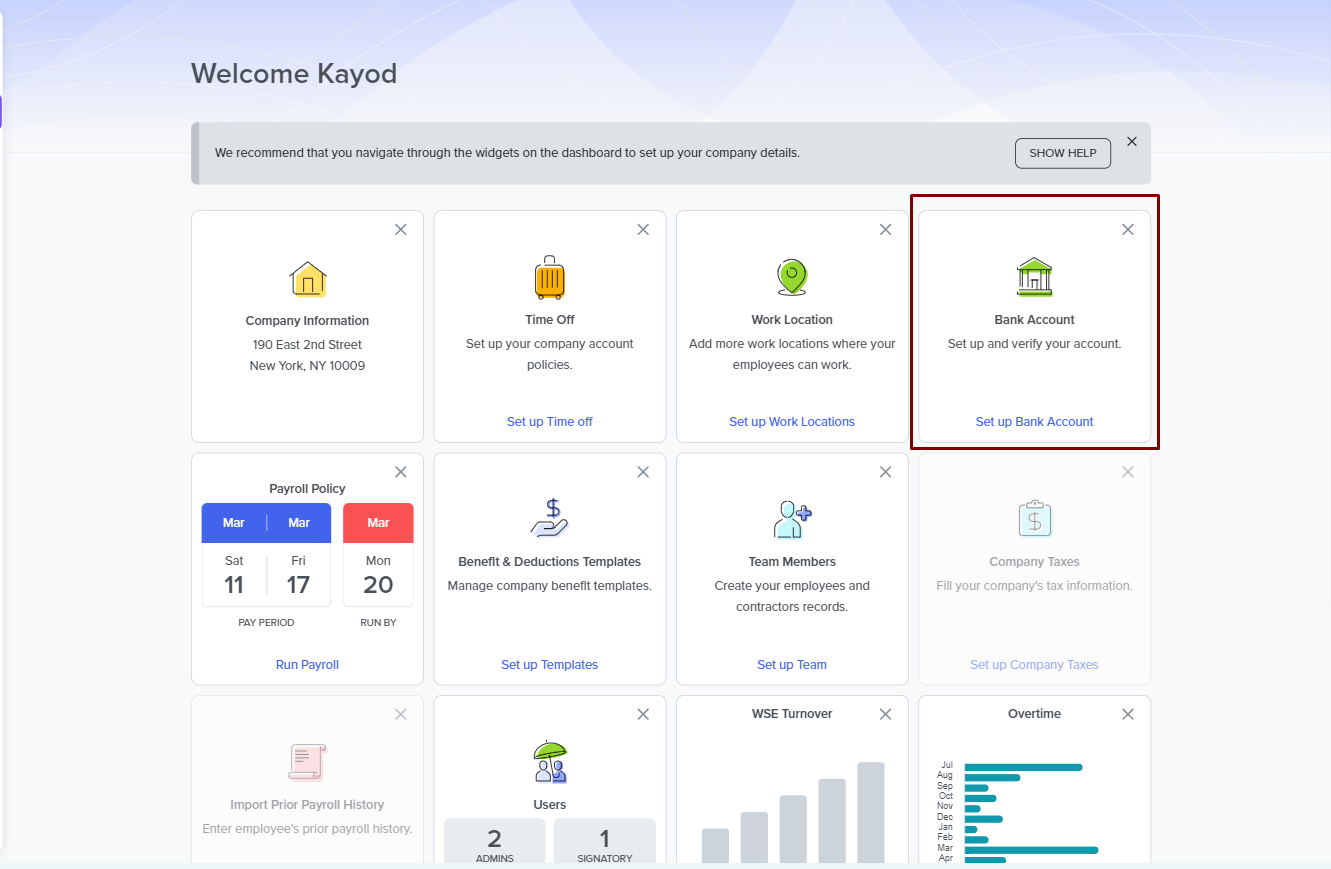Click the Benefit & Deductions hand-dollar icon
This screenshot has width=1331, height=869.
pos(550,519)
